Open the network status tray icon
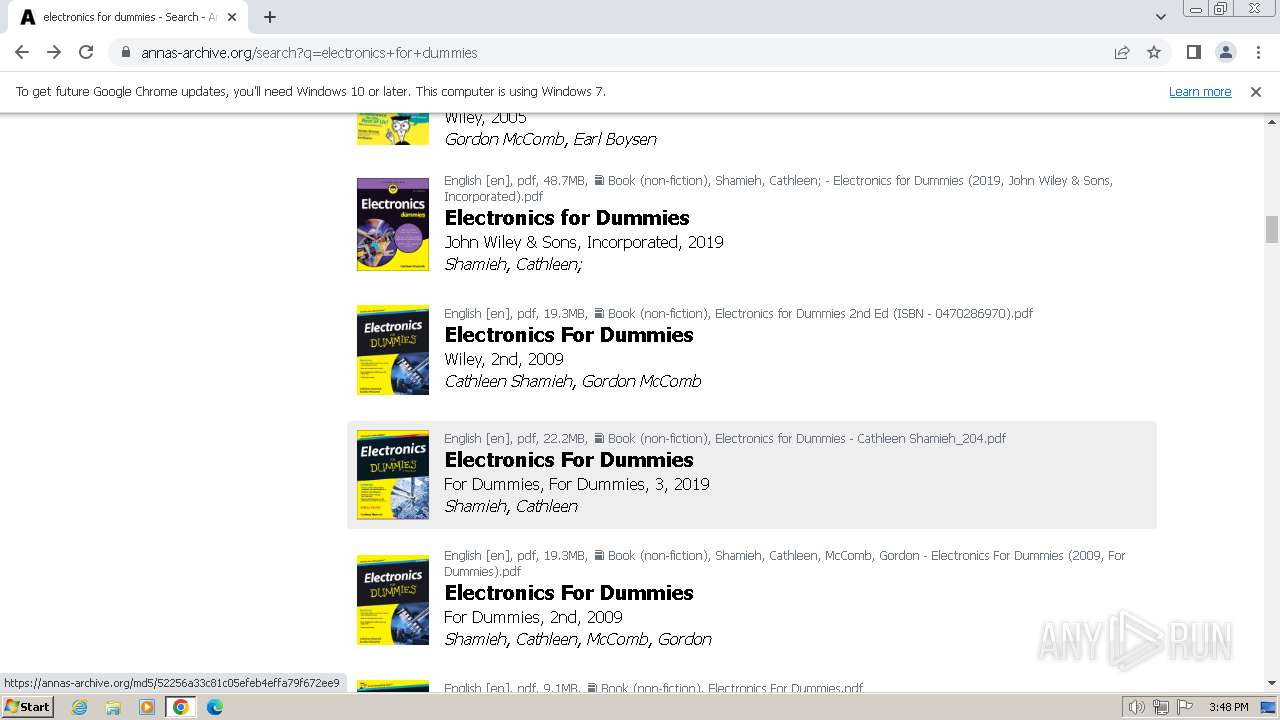Image resolution: width=1280 pixels, height=720 pixels. [1161, 707]
